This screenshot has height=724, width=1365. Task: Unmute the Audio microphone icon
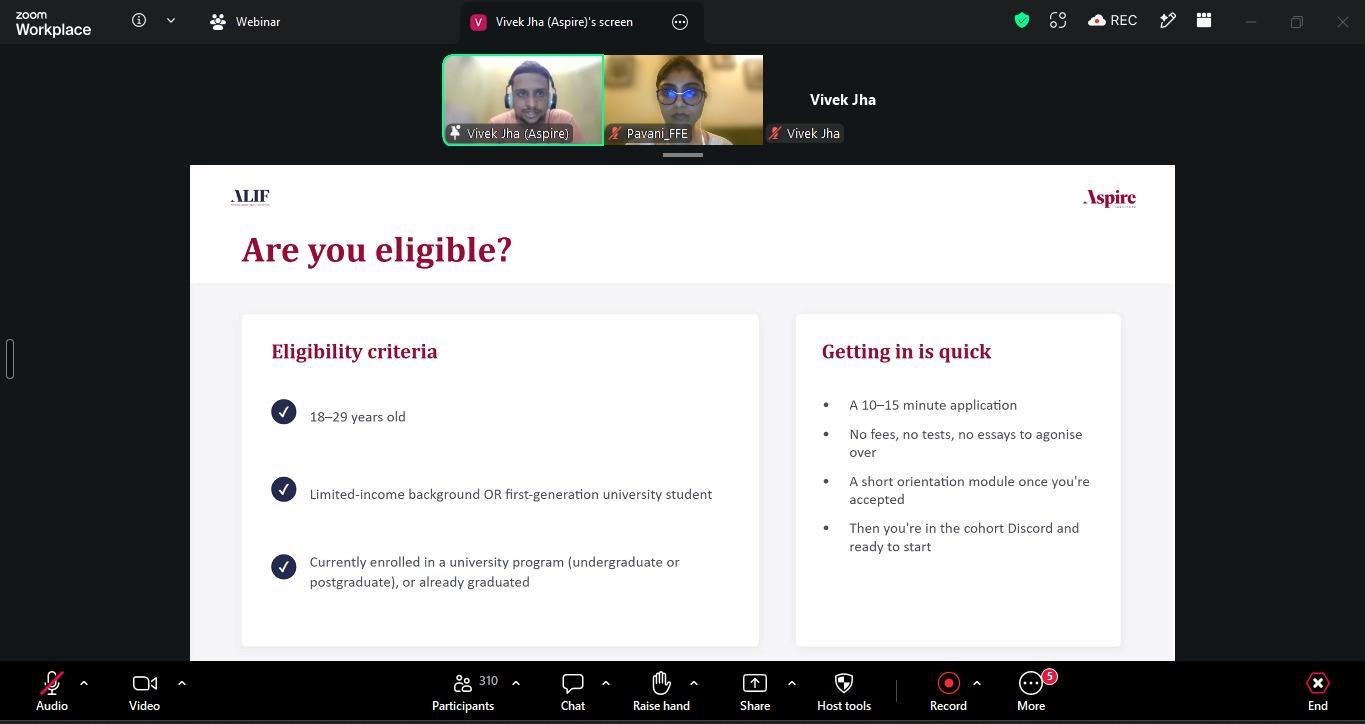point(52,683)
